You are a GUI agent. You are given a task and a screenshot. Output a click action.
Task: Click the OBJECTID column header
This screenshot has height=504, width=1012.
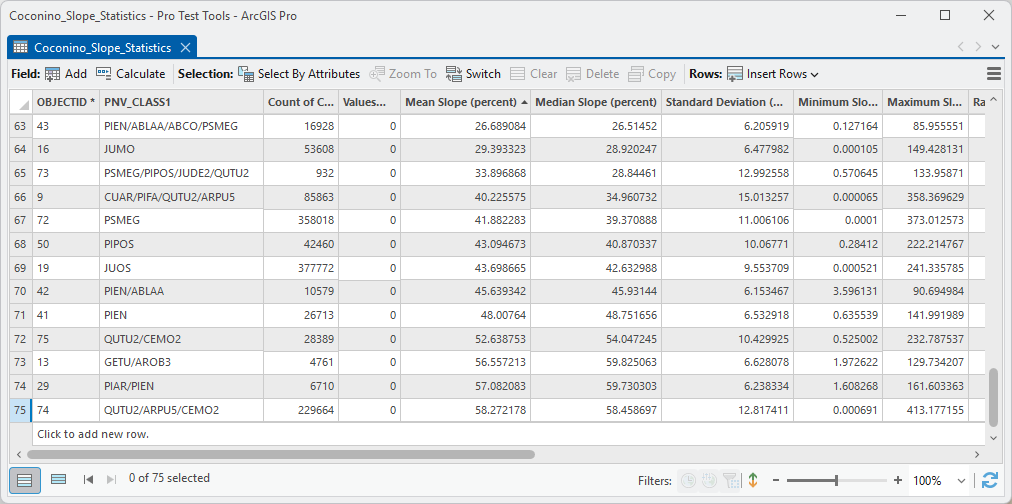point(66,102)
